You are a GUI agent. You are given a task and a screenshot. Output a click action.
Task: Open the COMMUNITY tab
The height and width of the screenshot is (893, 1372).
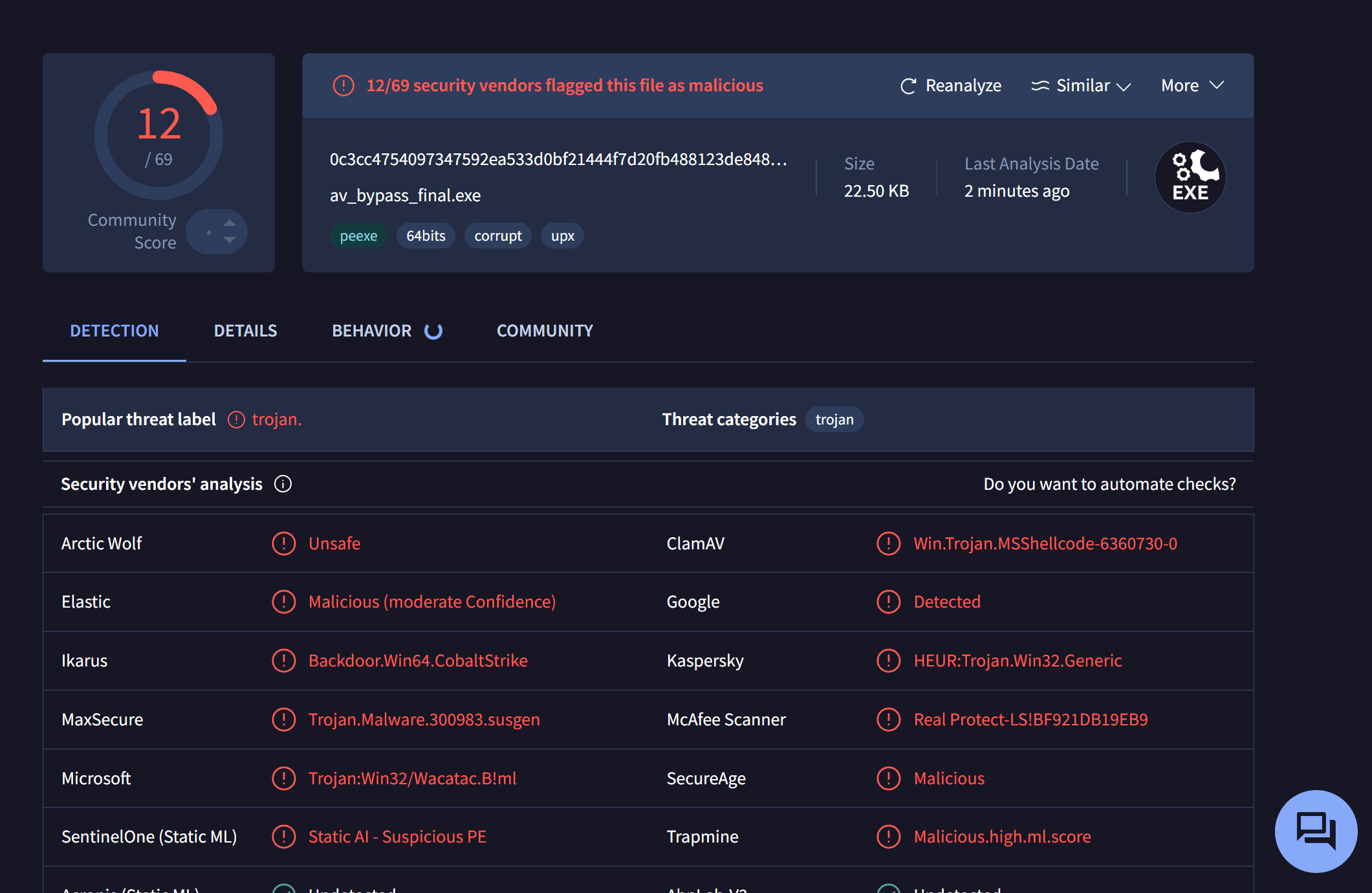(545, 331)
